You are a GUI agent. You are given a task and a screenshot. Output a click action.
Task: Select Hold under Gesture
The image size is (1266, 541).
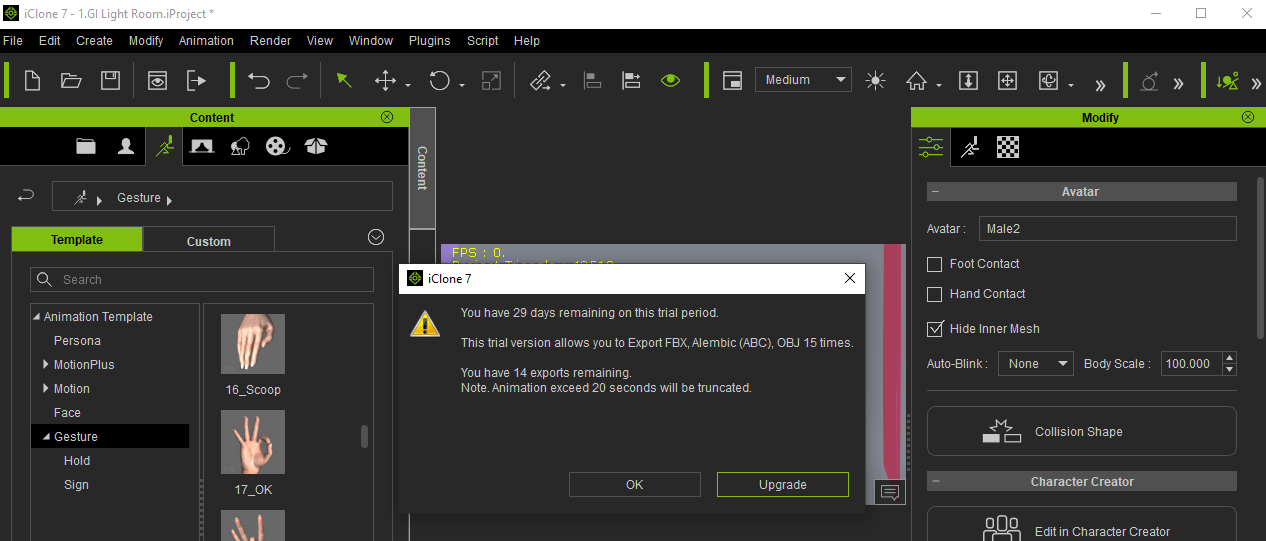click(77, 461)
